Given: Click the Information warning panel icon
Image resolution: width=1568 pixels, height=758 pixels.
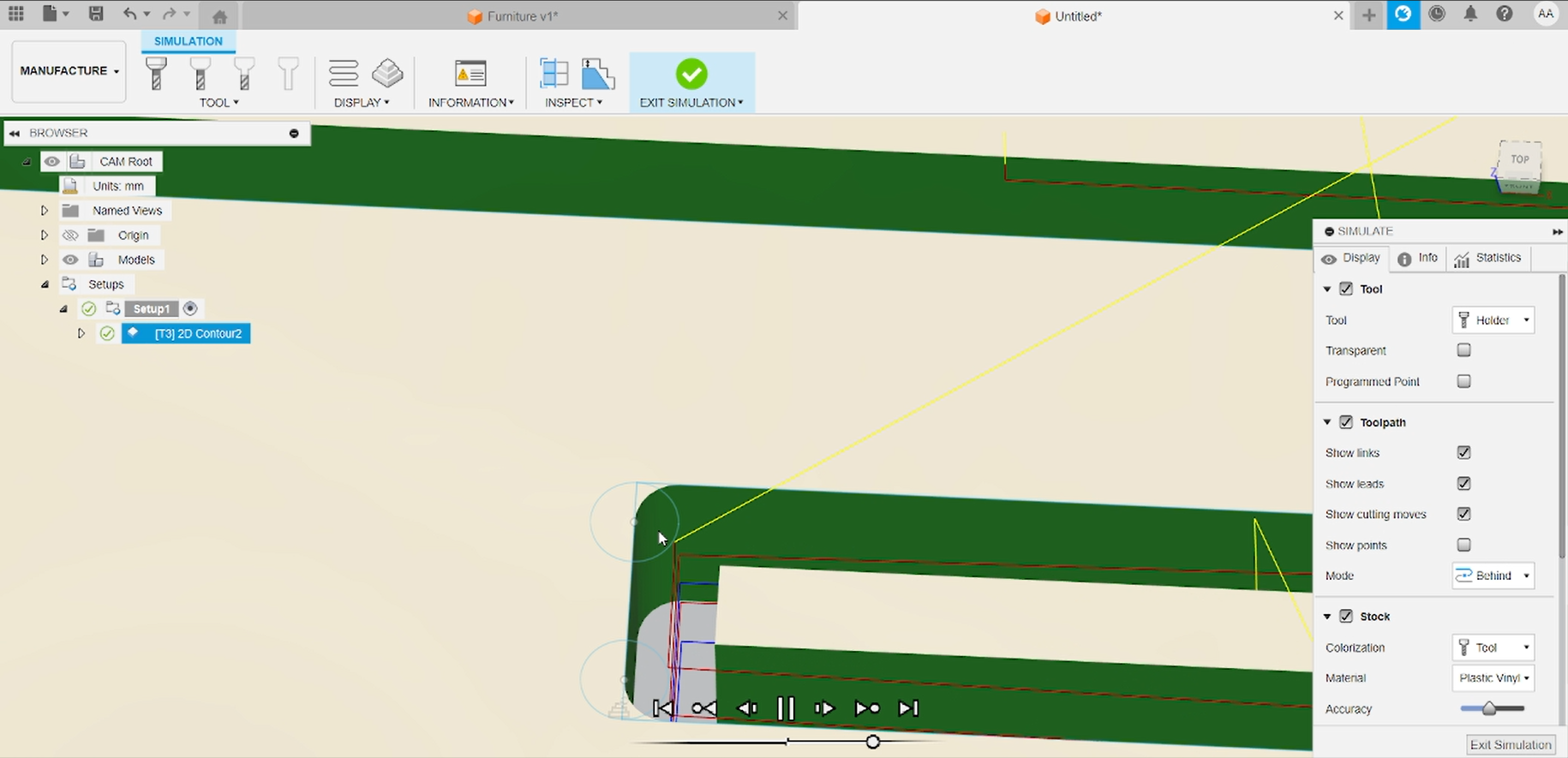Looking at the screenshot, I should [x=470, y=74].
